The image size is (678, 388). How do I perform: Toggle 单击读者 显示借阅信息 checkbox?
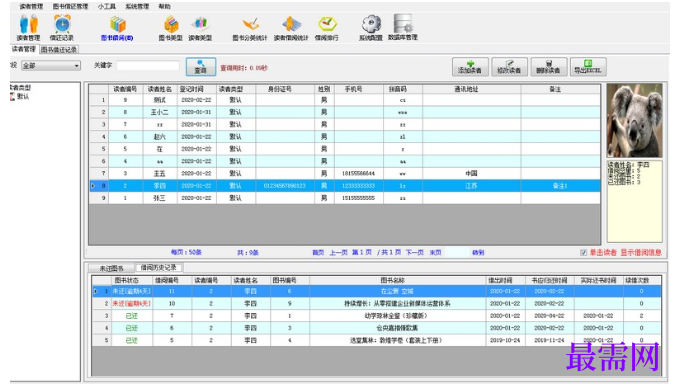(x=583, y=253)
